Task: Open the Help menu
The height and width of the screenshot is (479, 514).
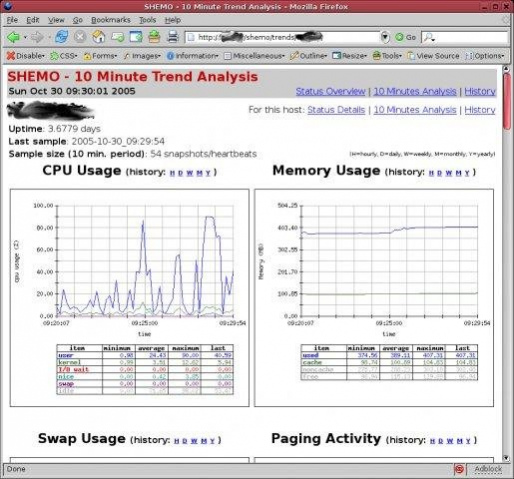Action: (x=173, y=20)
